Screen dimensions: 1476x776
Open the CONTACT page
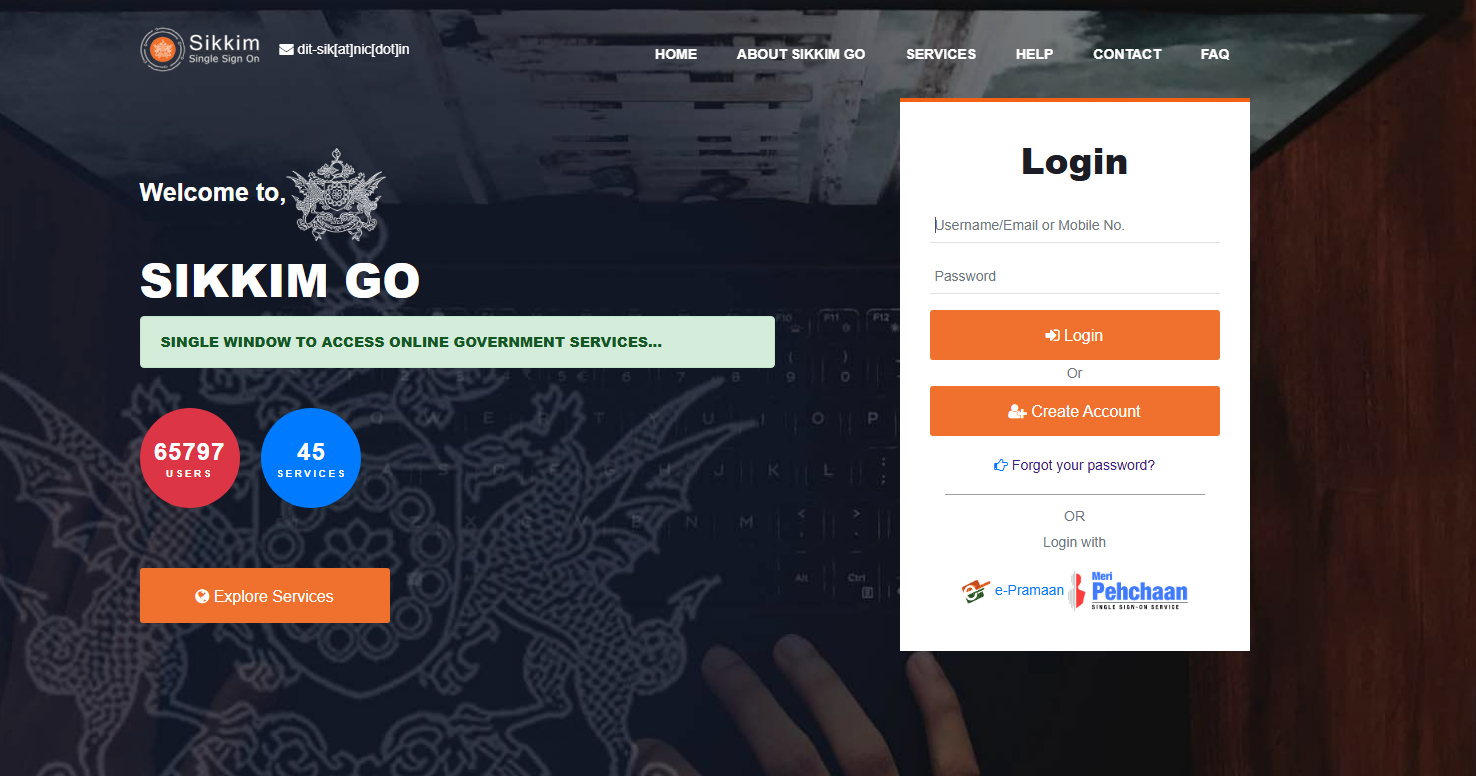pos(1127,54)
